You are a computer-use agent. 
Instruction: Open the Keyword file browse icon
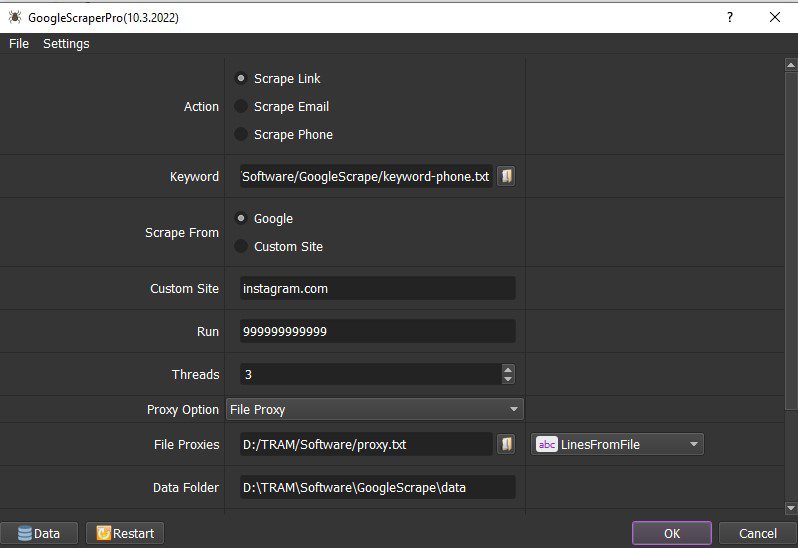[506, 176]
